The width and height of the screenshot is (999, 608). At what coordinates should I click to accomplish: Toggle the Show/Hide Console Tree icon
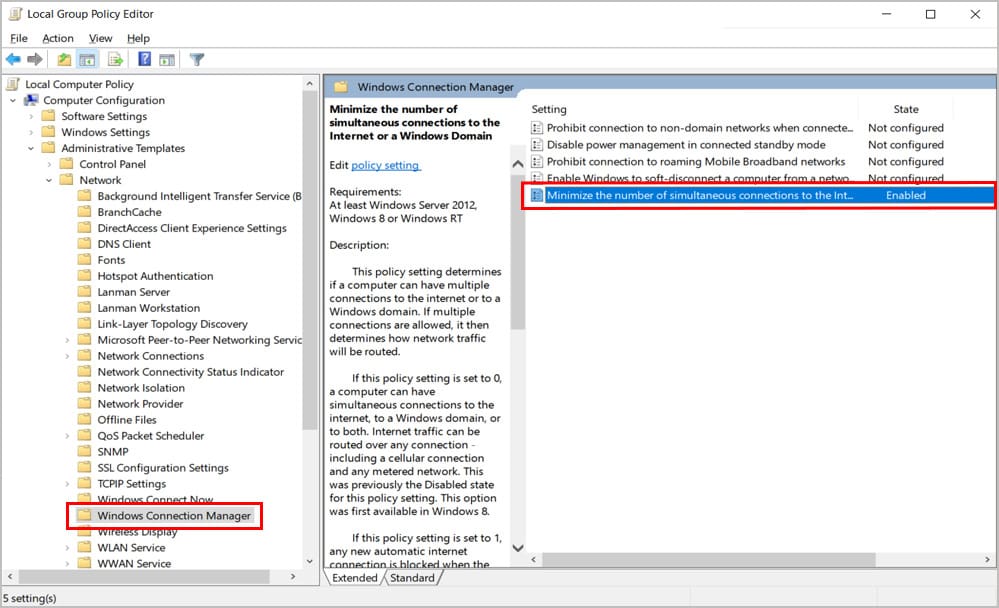pyautogui.click(x=87, y=60)
